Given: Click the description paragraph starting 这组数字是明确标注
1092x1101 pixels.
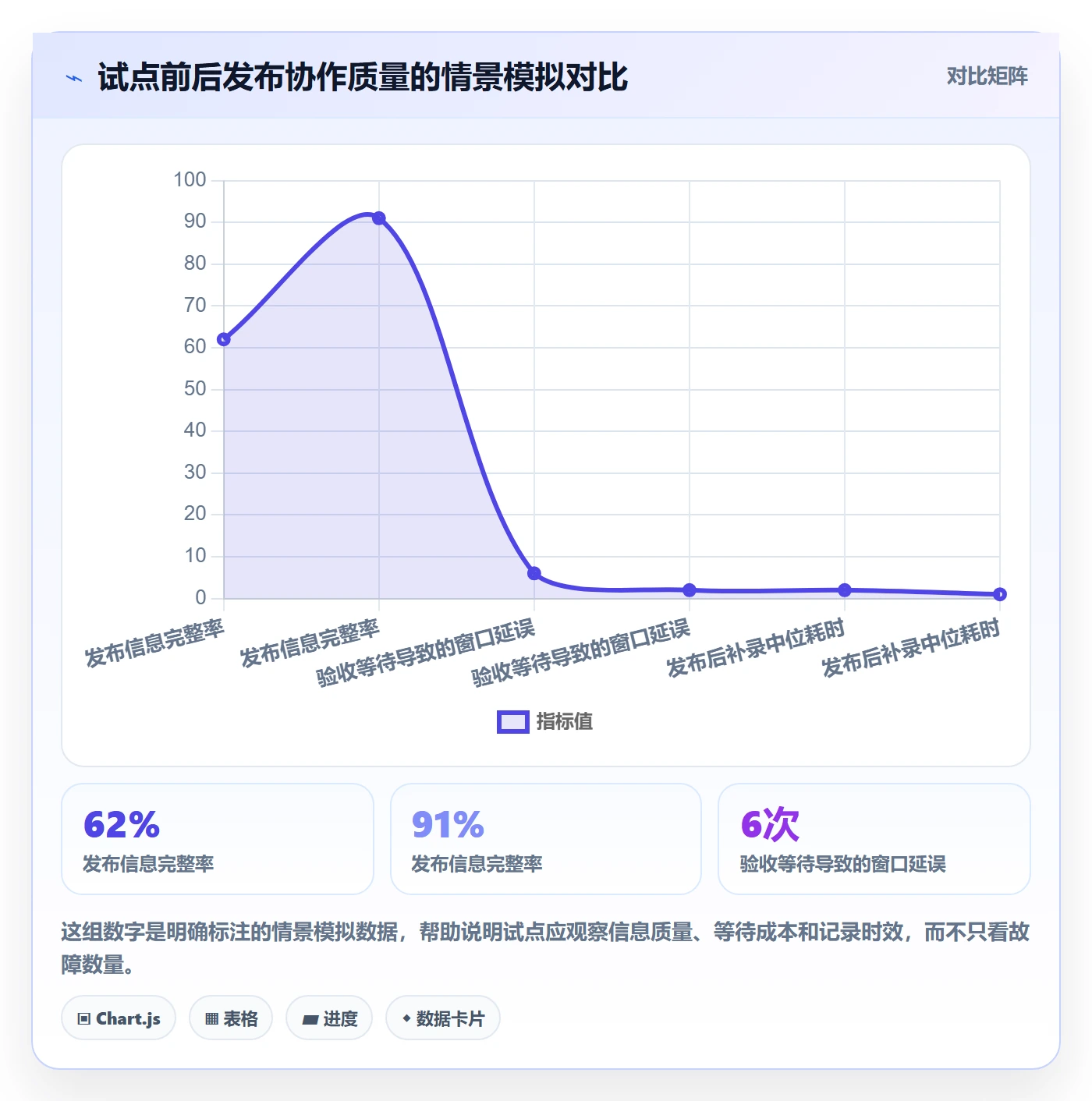Looking at the screenshot, I should tap(545, 947).
